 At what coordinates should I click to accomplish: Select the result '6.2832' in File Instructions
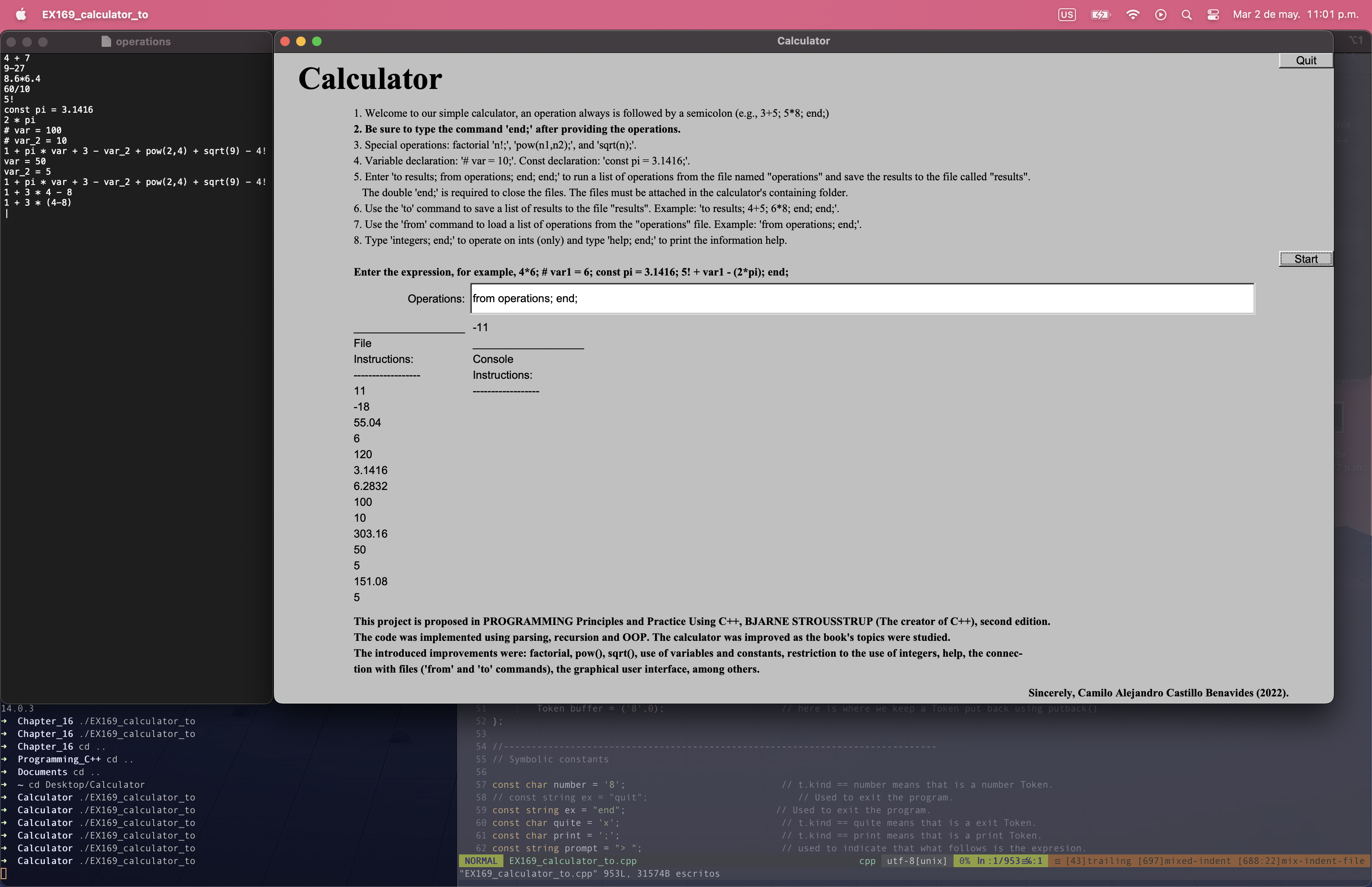tap(370, 486)
